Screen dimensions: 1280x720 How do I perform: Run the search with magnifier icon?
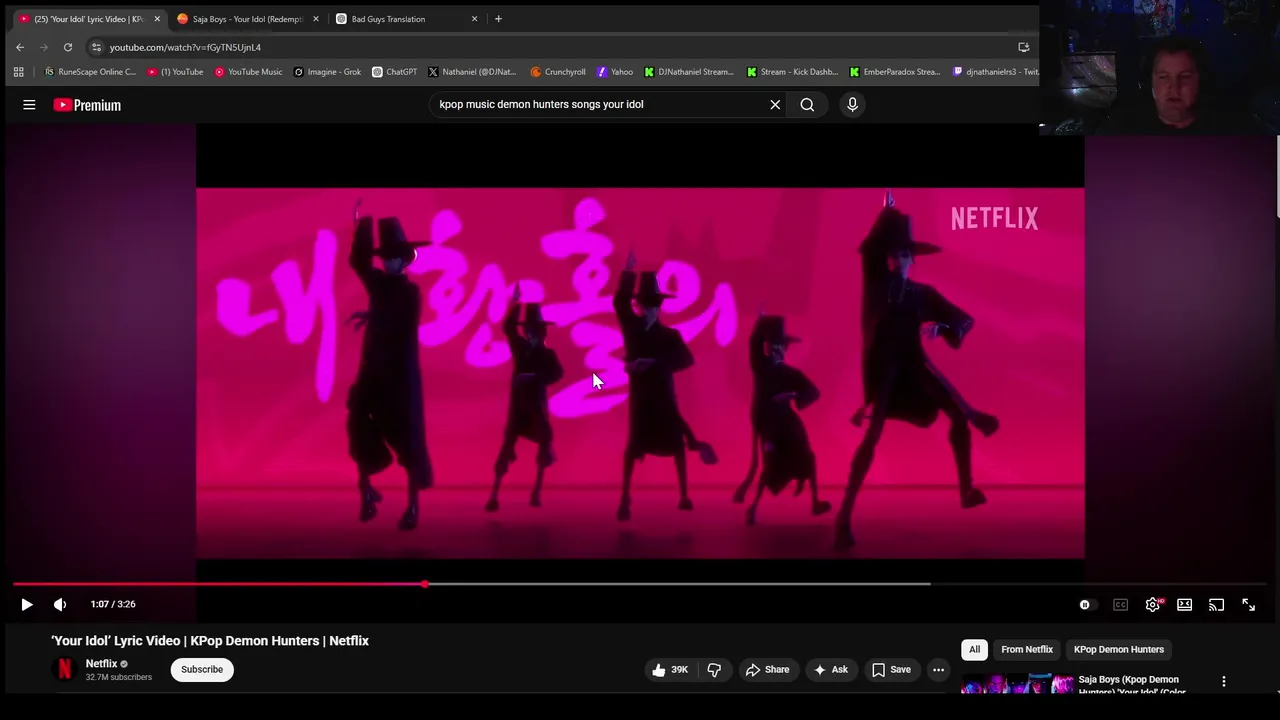[807, 104]
